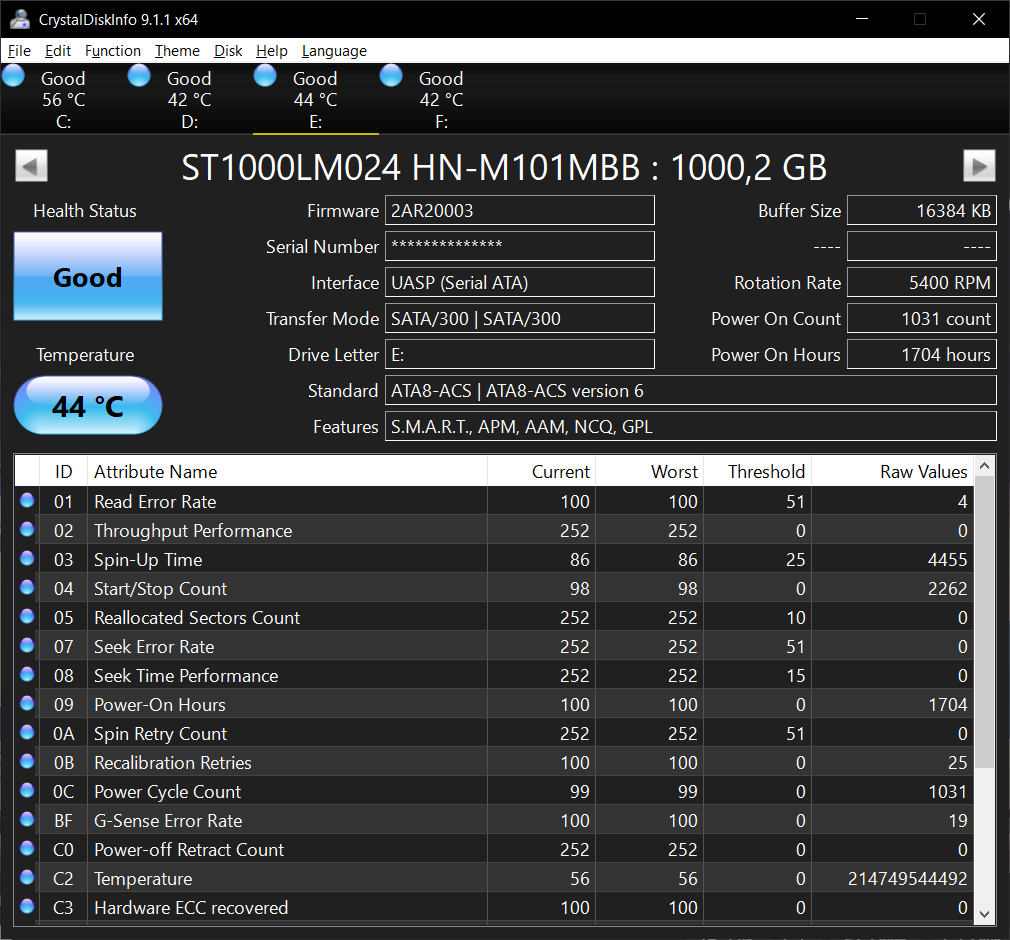Select the E: drive status orb
1010x940 pixels.
[265, 76]
